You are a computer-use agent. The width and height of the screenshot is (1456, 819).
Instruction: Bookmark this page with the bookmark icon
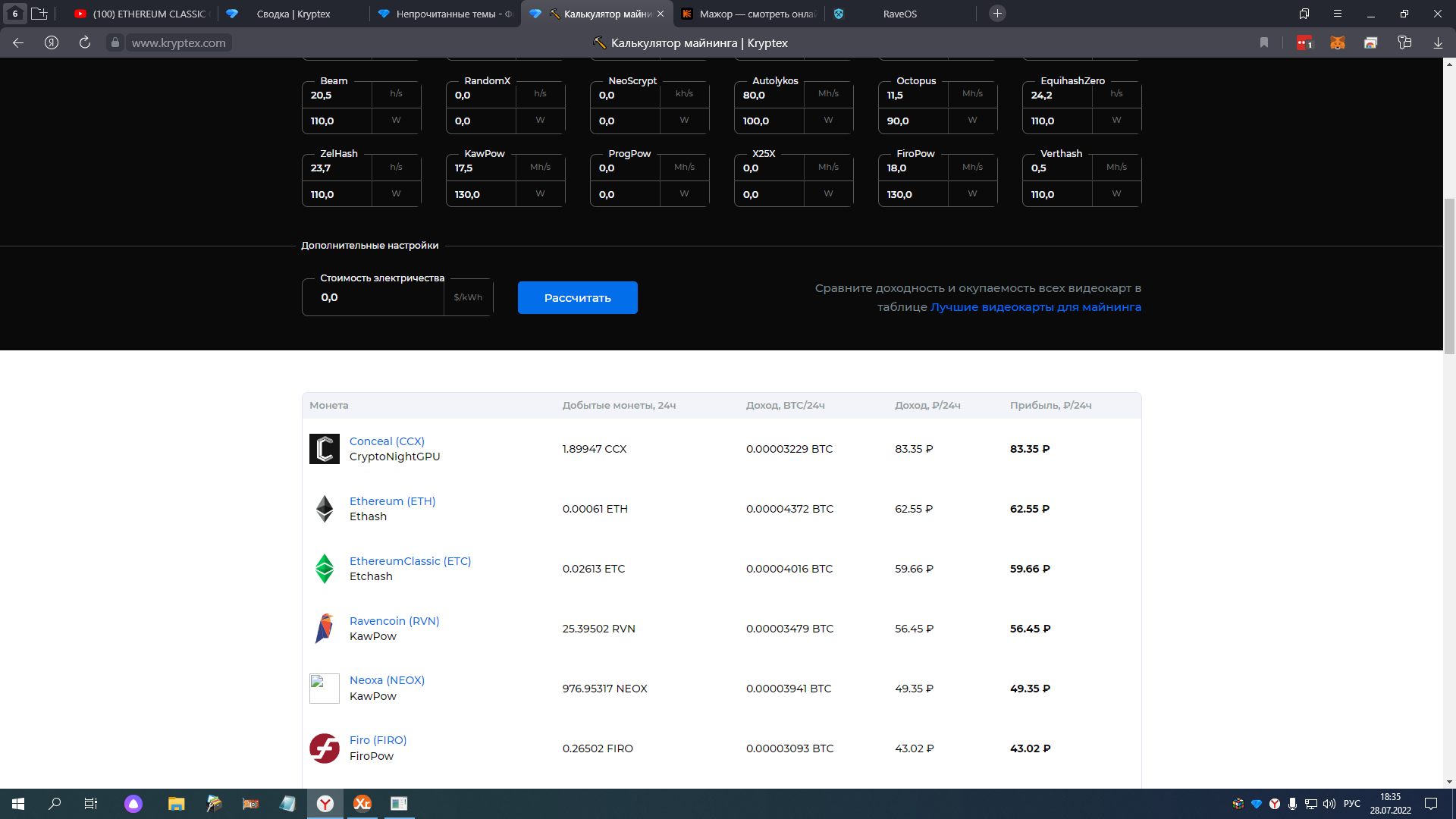coord(1264,43)
